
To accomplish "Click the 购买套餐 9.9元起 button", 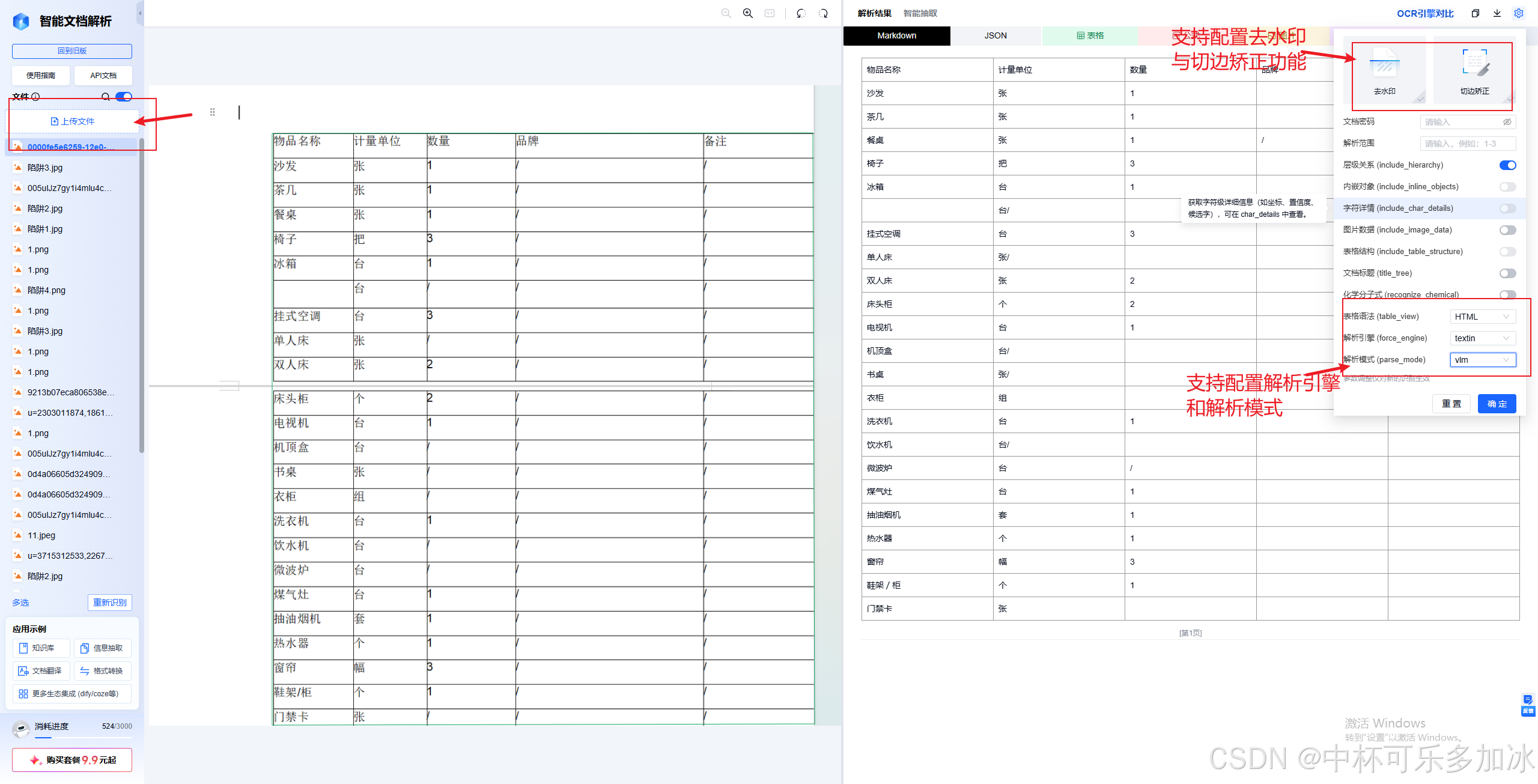I will coord(72,760).
